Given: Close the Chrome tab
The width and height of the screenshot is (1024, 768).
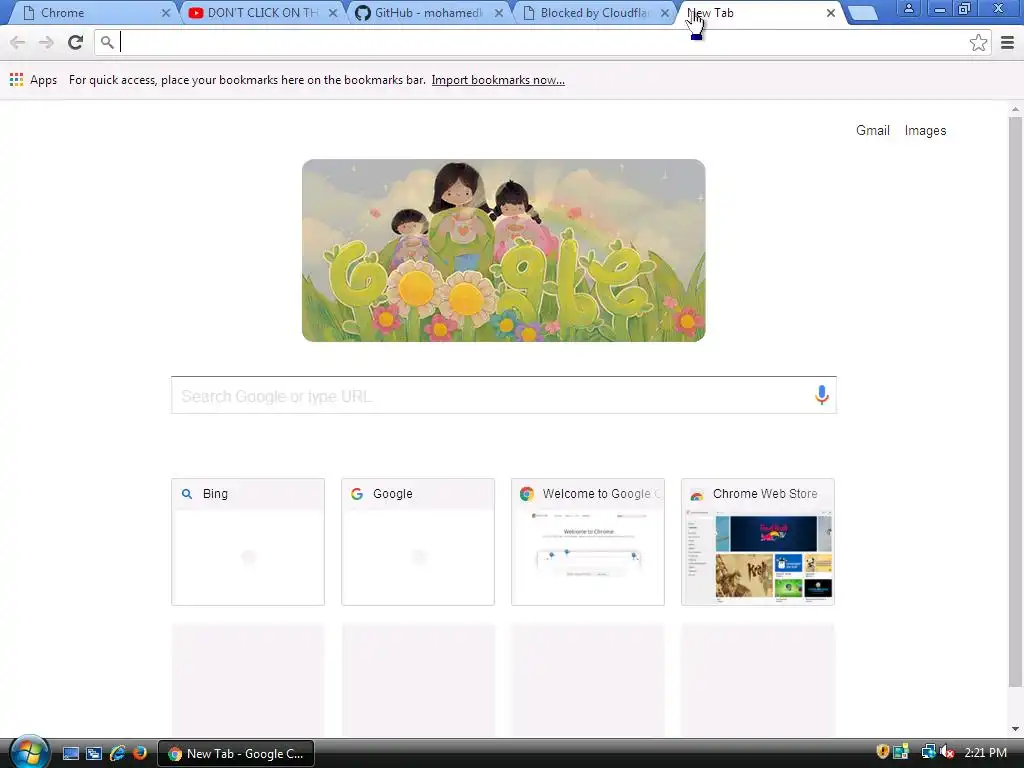Looking at the screenshot, I should tap(166, 13).
